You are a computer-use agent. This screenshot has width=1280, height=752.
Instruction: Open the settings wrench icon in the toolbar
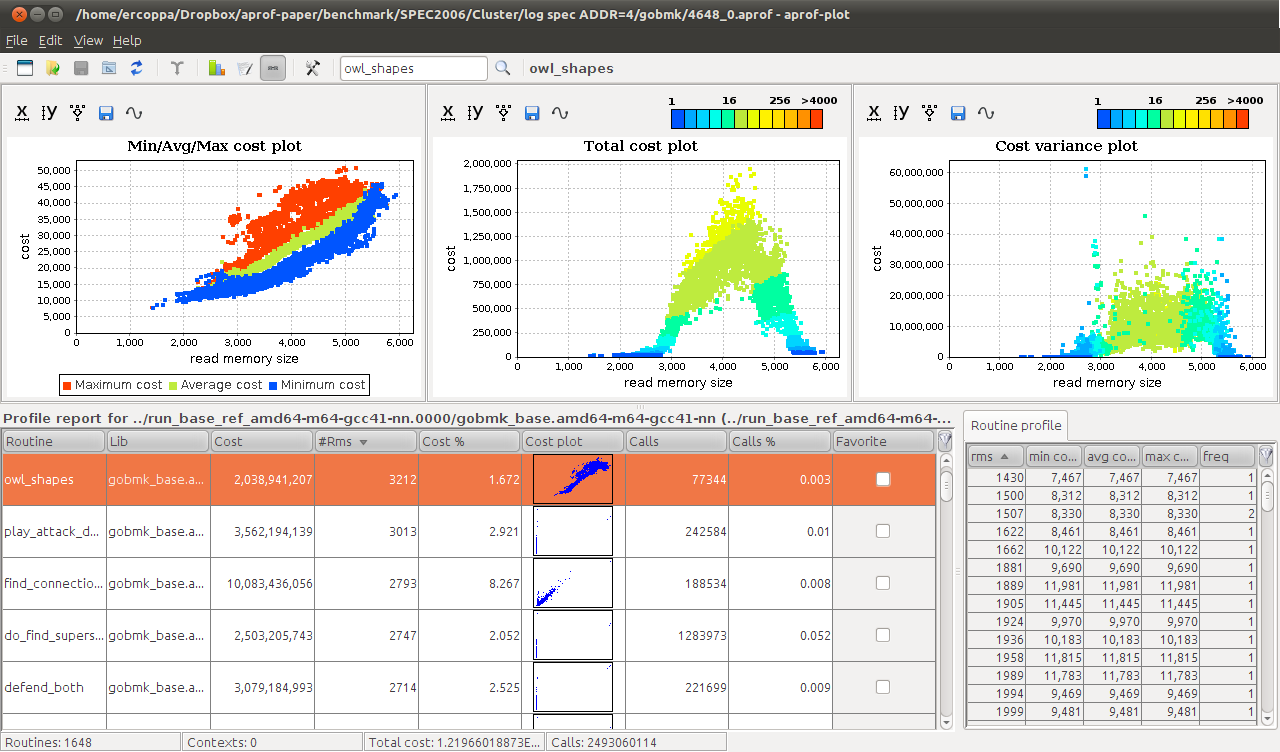pyautogui.click(x=311, y=67)
